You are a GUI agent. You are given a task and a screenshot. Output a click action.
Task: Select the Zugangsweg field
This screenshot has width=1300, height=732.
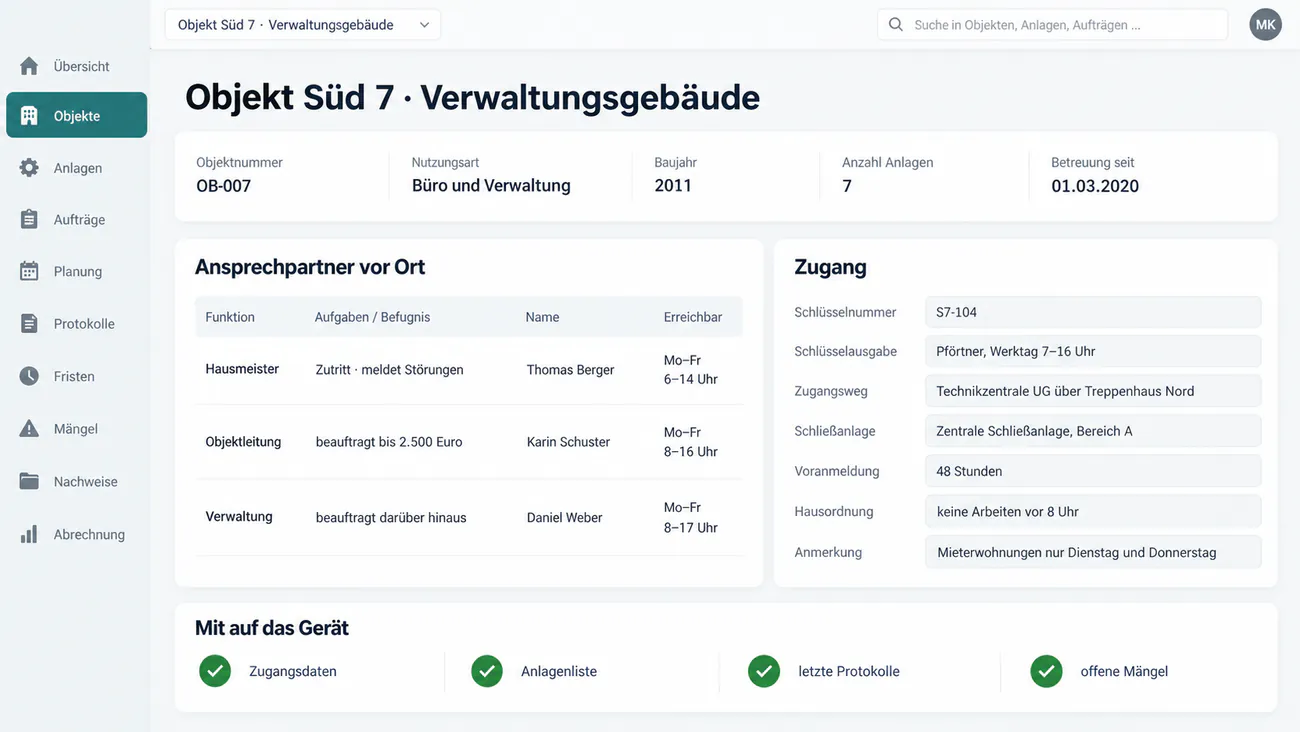pyautogui.click(x=1093, y=391)
